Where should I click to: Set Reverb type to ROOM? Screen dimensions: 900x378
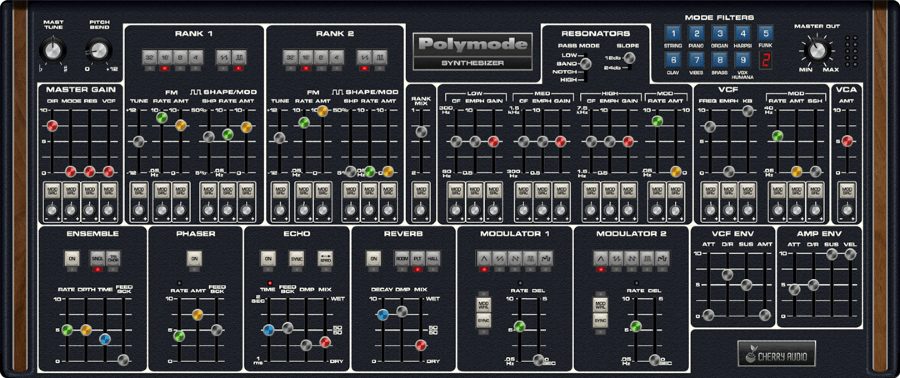coord(402,258)
